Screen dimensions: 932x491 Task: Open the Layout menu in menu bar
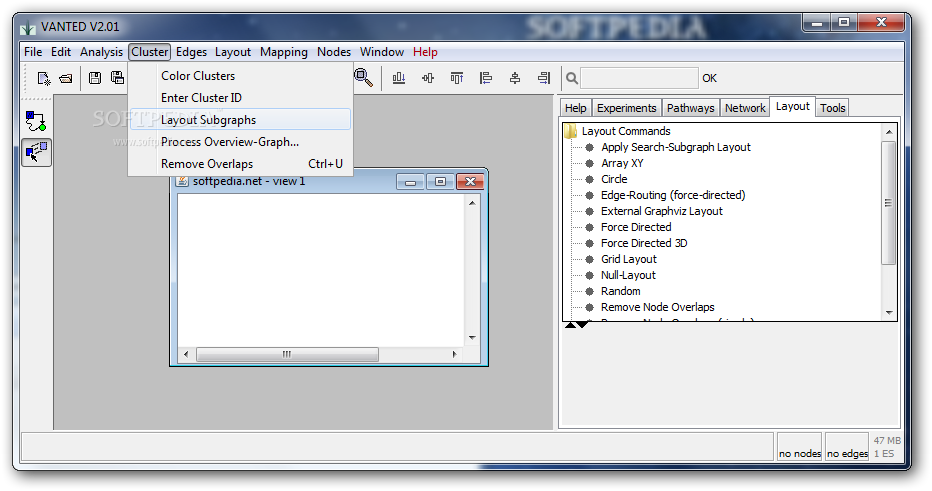pyautogui.click(x=233, y=52)
